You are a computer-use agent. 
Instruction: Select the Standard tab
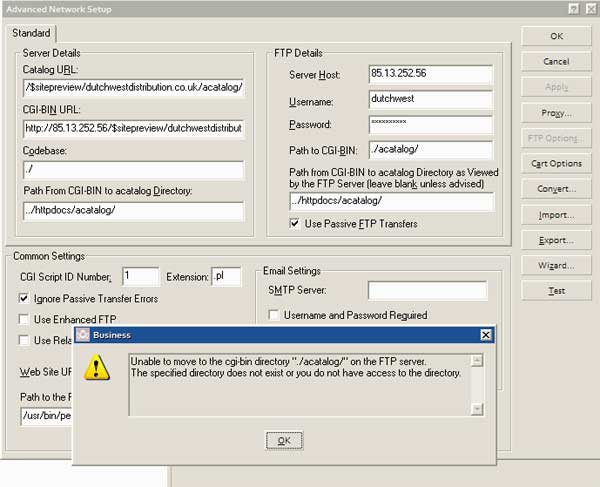[x=31, y=33]
